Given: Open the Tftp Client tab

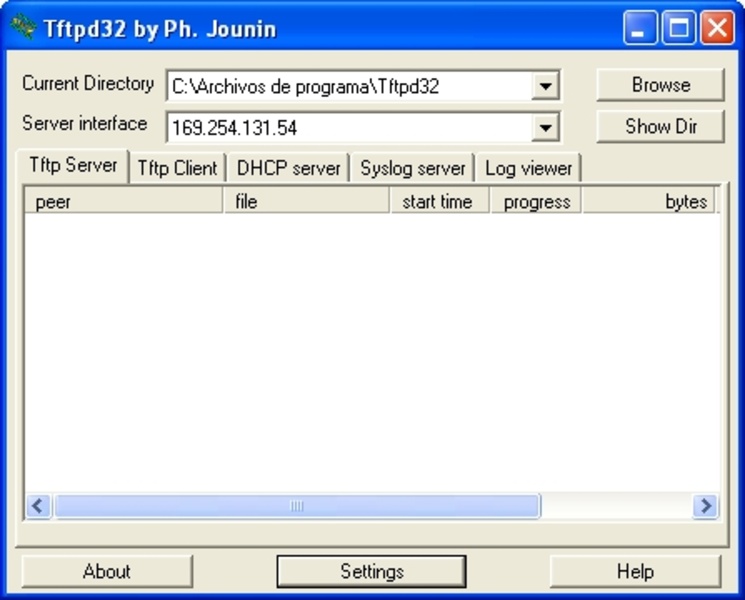Looking at the screenshot, I should tap(177, 168).
